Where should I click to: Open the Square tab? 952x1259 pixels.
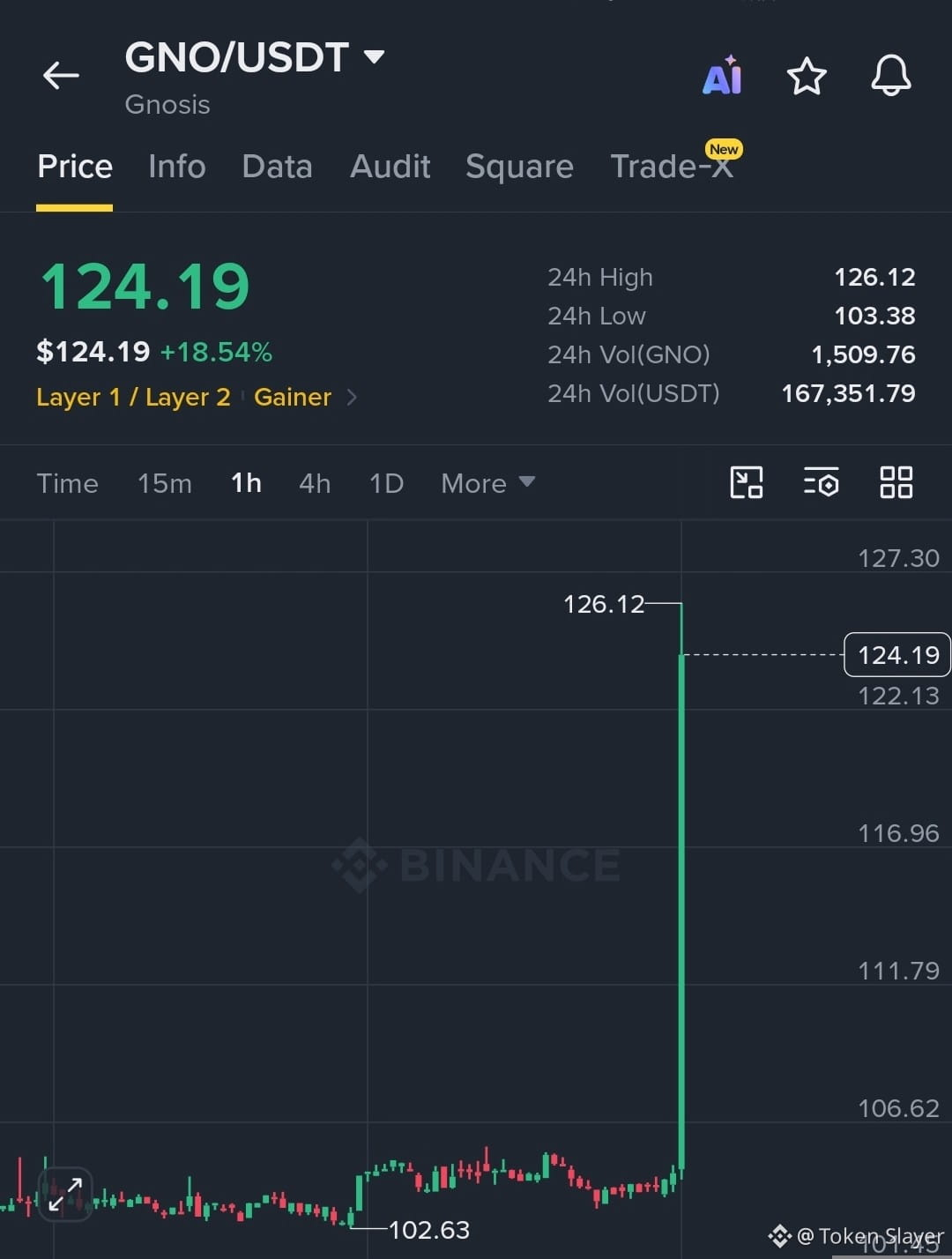tap(519, 167)
